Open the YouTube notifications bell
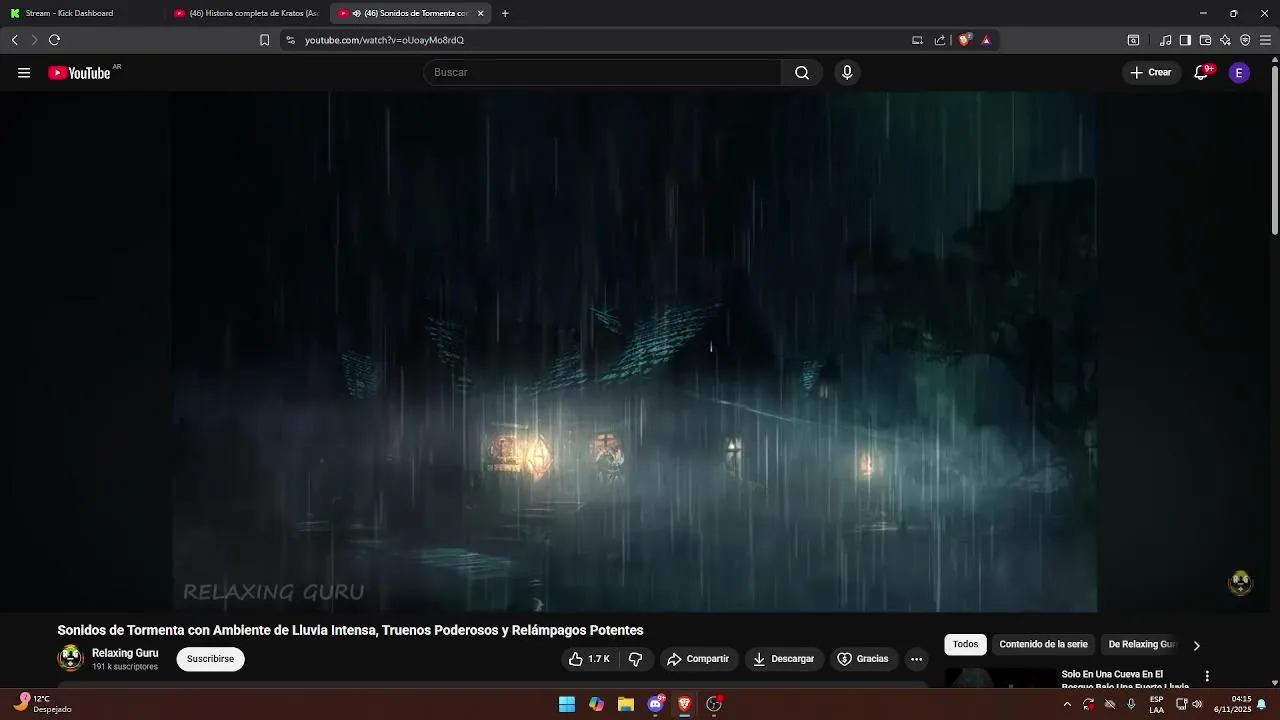Image resolution: width=1280 pixels, height=720 pixels. pyautogui.click(x=1201, y=73)
